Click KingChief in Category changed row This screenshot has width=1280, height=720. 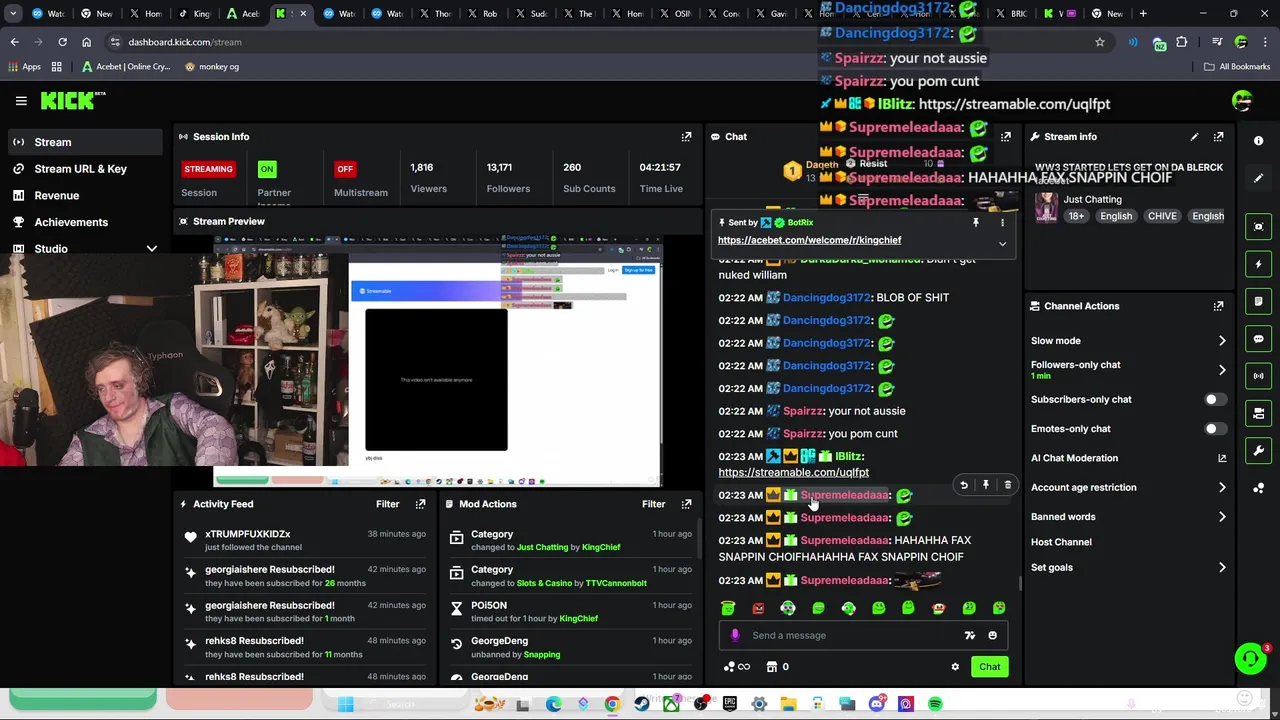(x=600, y=548)
